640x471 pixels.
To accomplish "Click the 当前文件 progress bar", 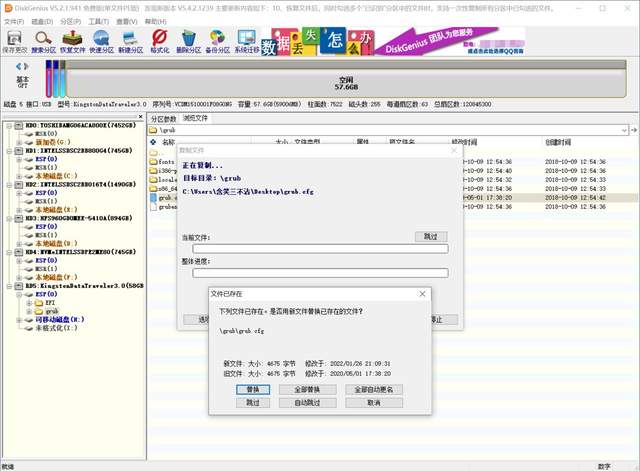I will click(320, 249).
